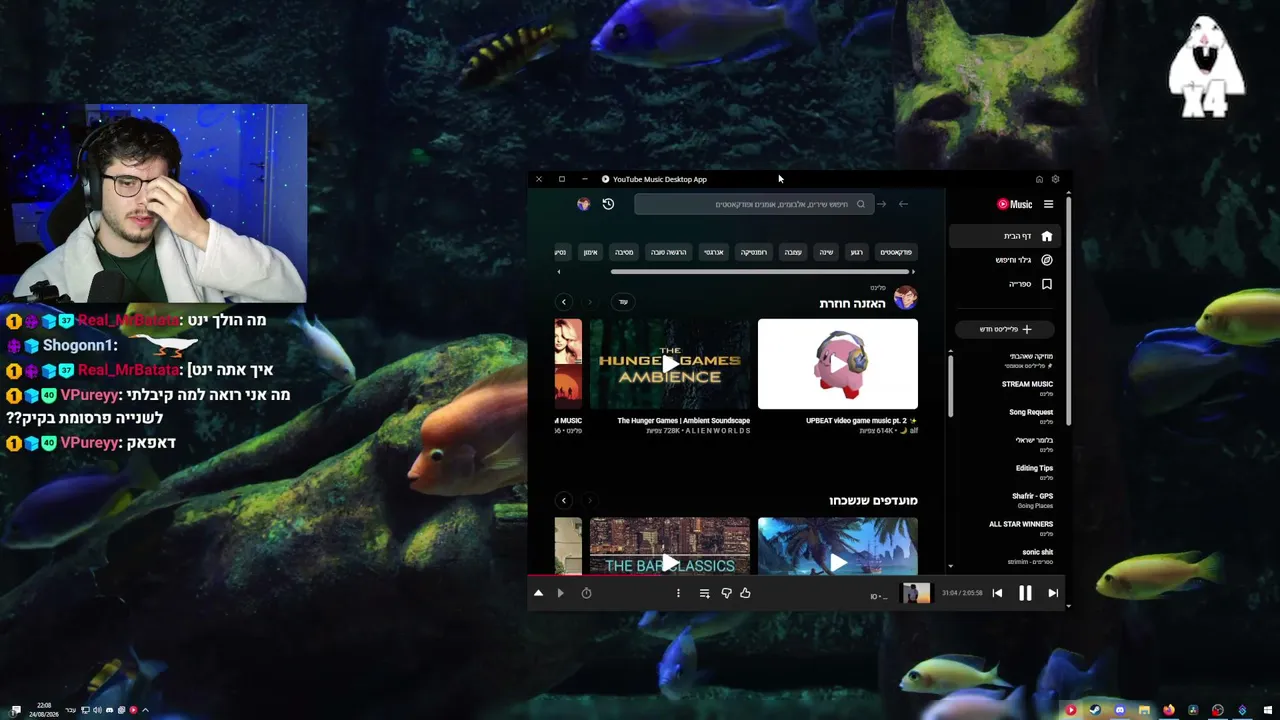
Task: Go forward with the right arrow near search
Action: (x=881, y=204)
